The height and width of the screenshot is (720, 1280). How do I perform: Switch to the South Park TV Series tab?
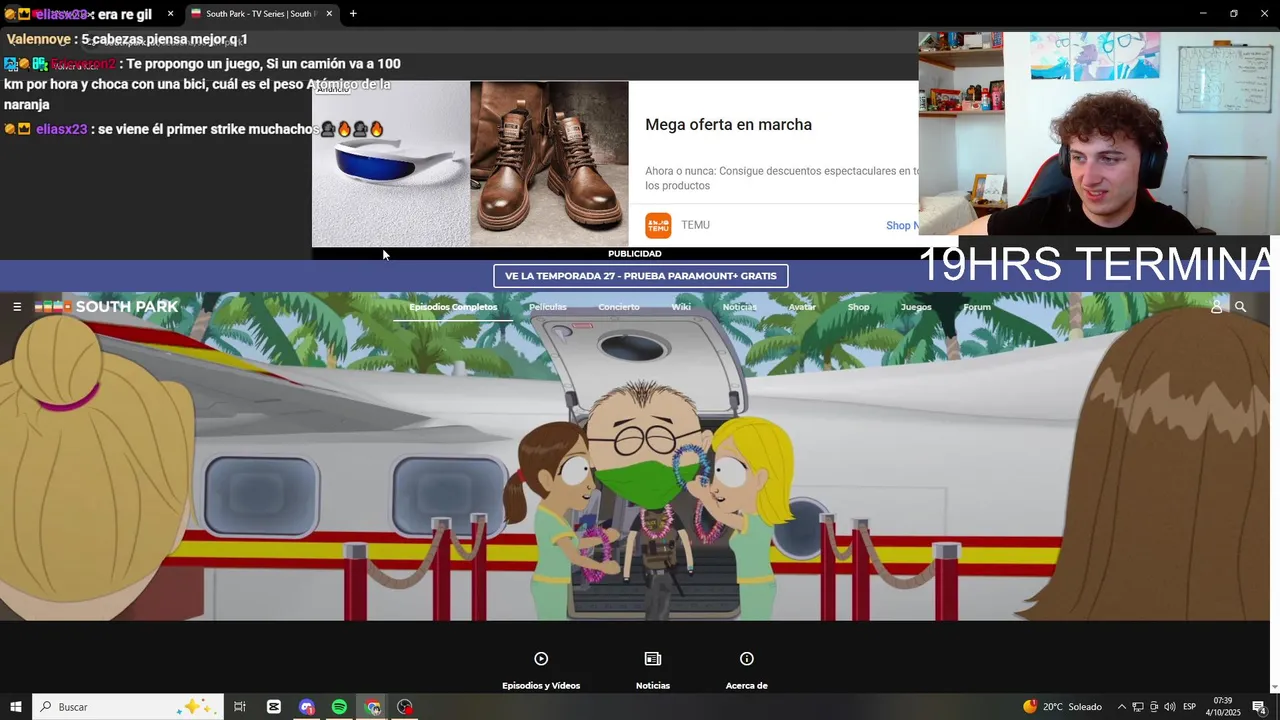(x=262, y=14)
